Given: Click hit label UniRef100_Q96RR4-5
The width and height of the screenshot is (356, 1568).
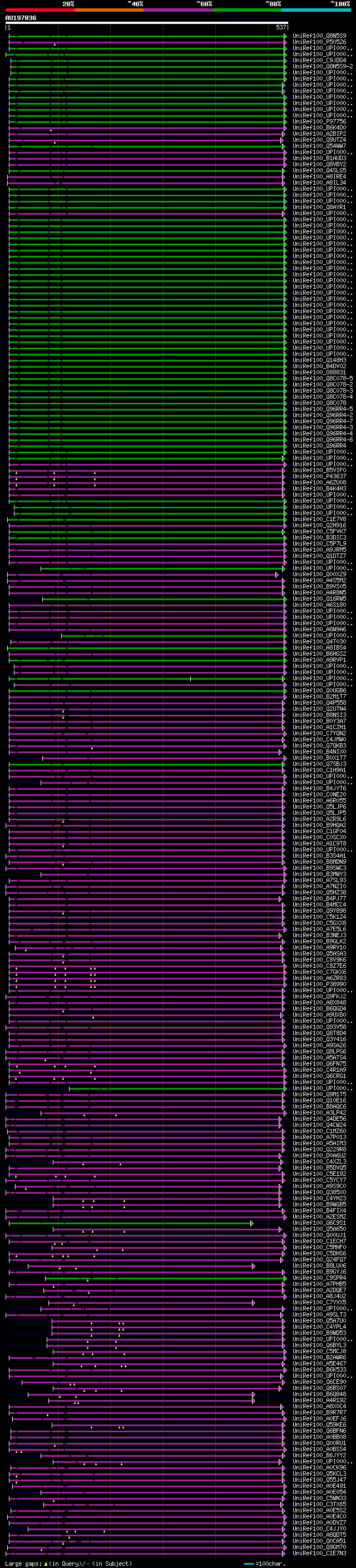Looking at the screenshot, I should tap(323, 409).
